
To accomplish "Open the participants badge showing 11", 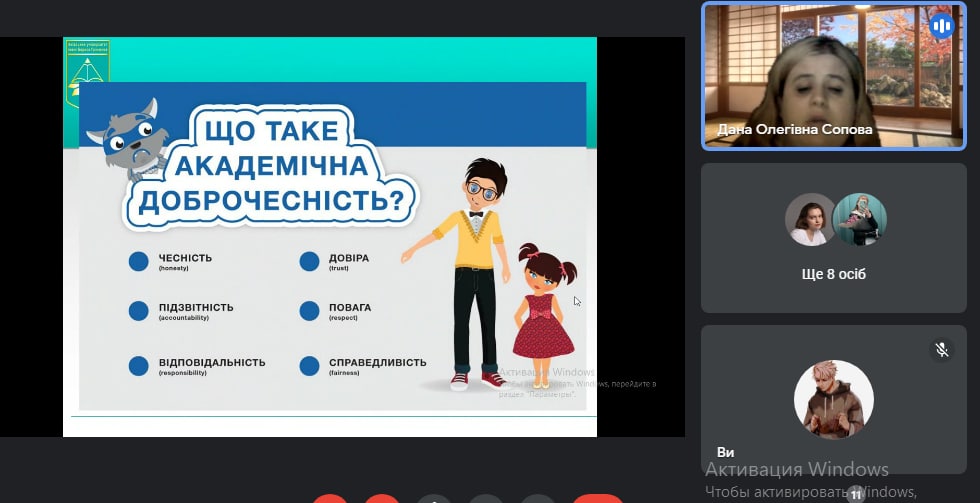I will point(856,493).
